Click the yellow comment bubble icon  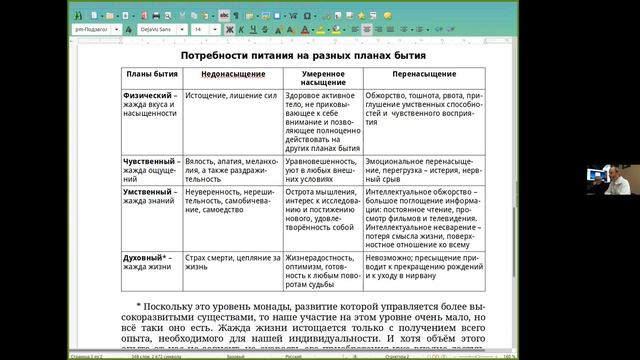tap(388, 16)
